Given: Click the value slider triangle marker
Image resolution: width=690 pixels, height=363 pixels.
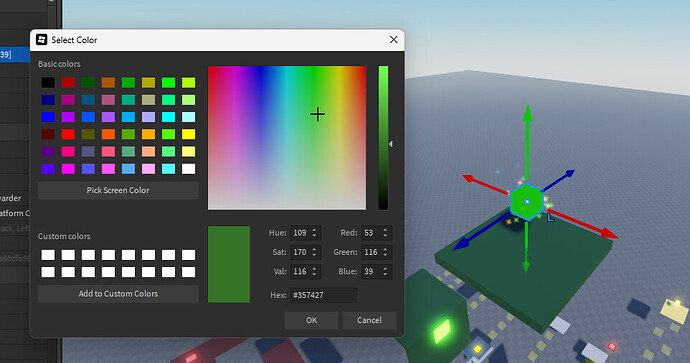Looking at the screenshot, I should tap(390, 144).
